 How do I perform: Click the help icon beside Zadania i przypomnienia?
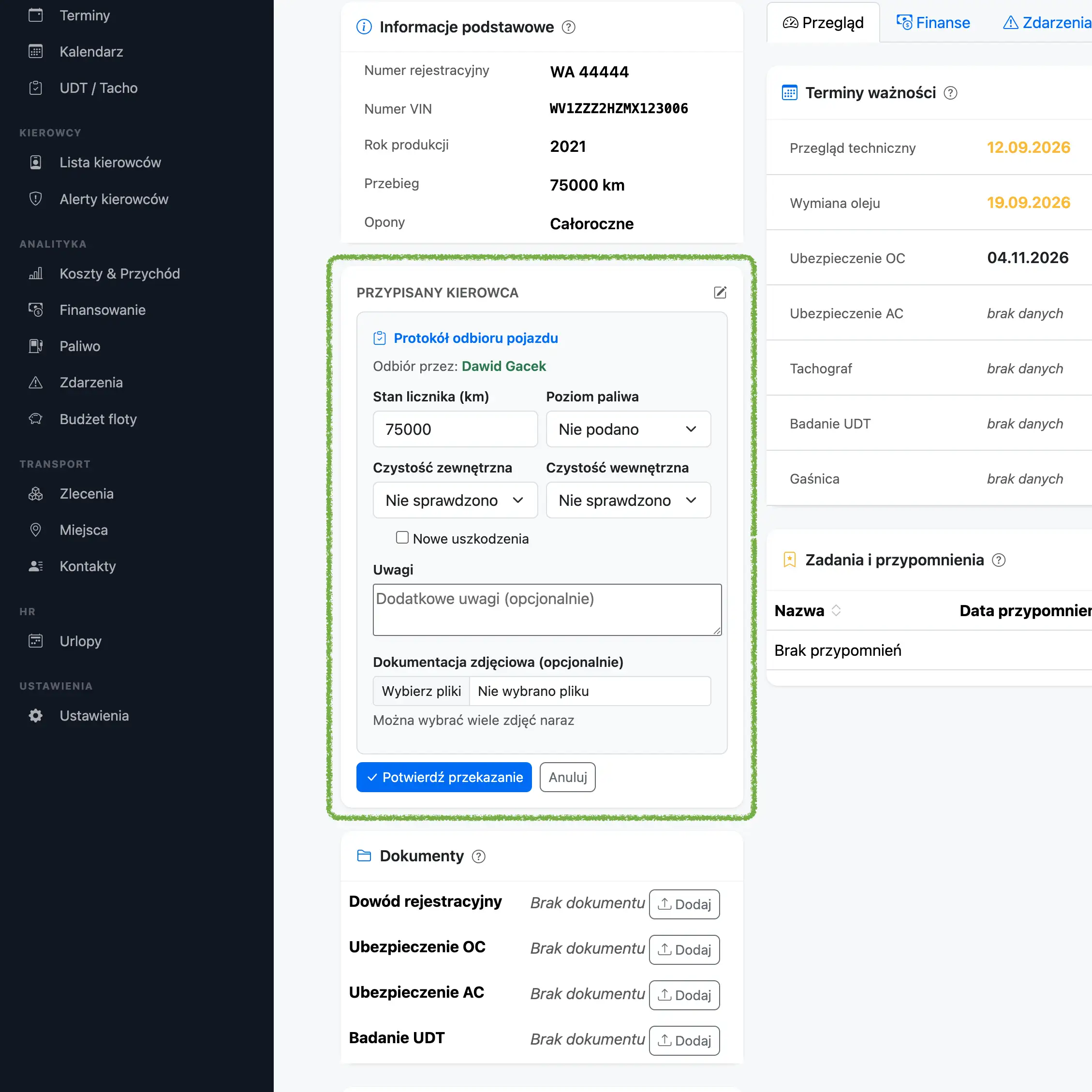(999, 560)
